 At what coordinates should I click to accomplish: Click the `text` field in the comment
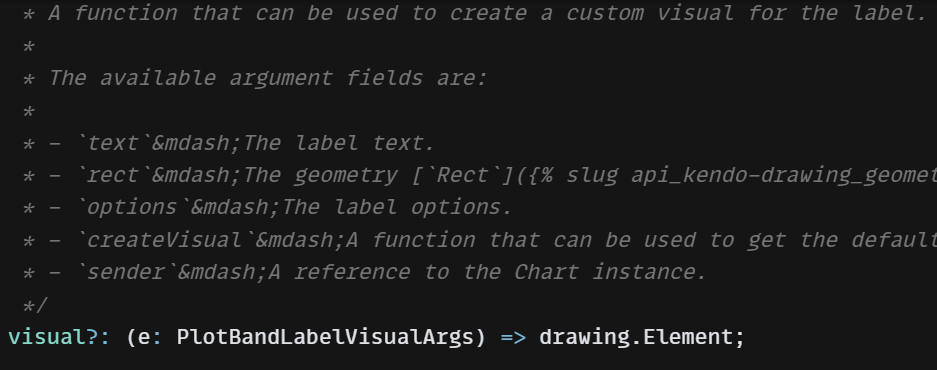[113, 143]
